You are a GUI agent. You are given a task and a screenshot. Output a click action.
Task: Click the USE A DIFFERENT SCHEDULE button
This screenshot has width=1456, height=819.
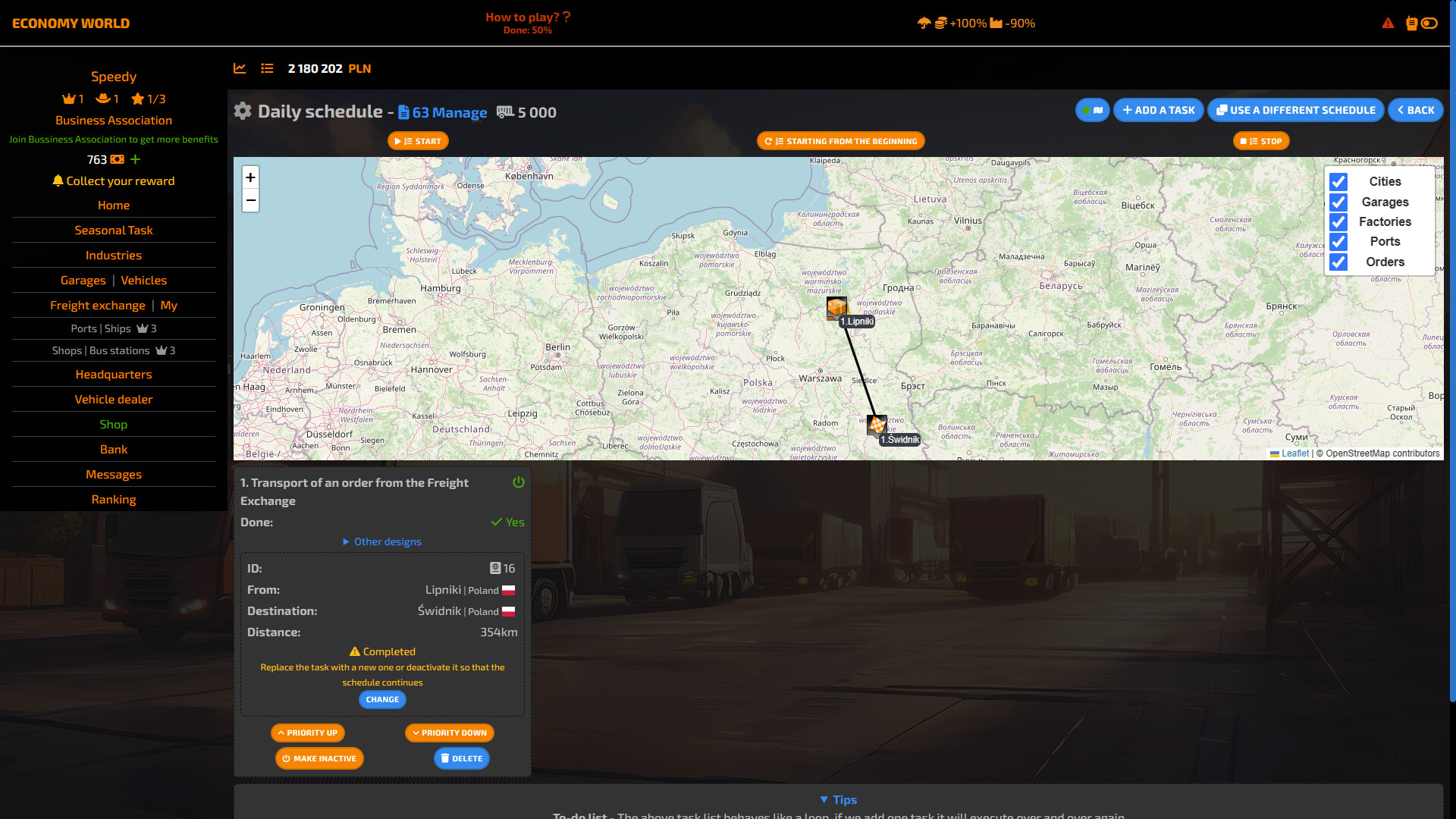point(1295,110)
